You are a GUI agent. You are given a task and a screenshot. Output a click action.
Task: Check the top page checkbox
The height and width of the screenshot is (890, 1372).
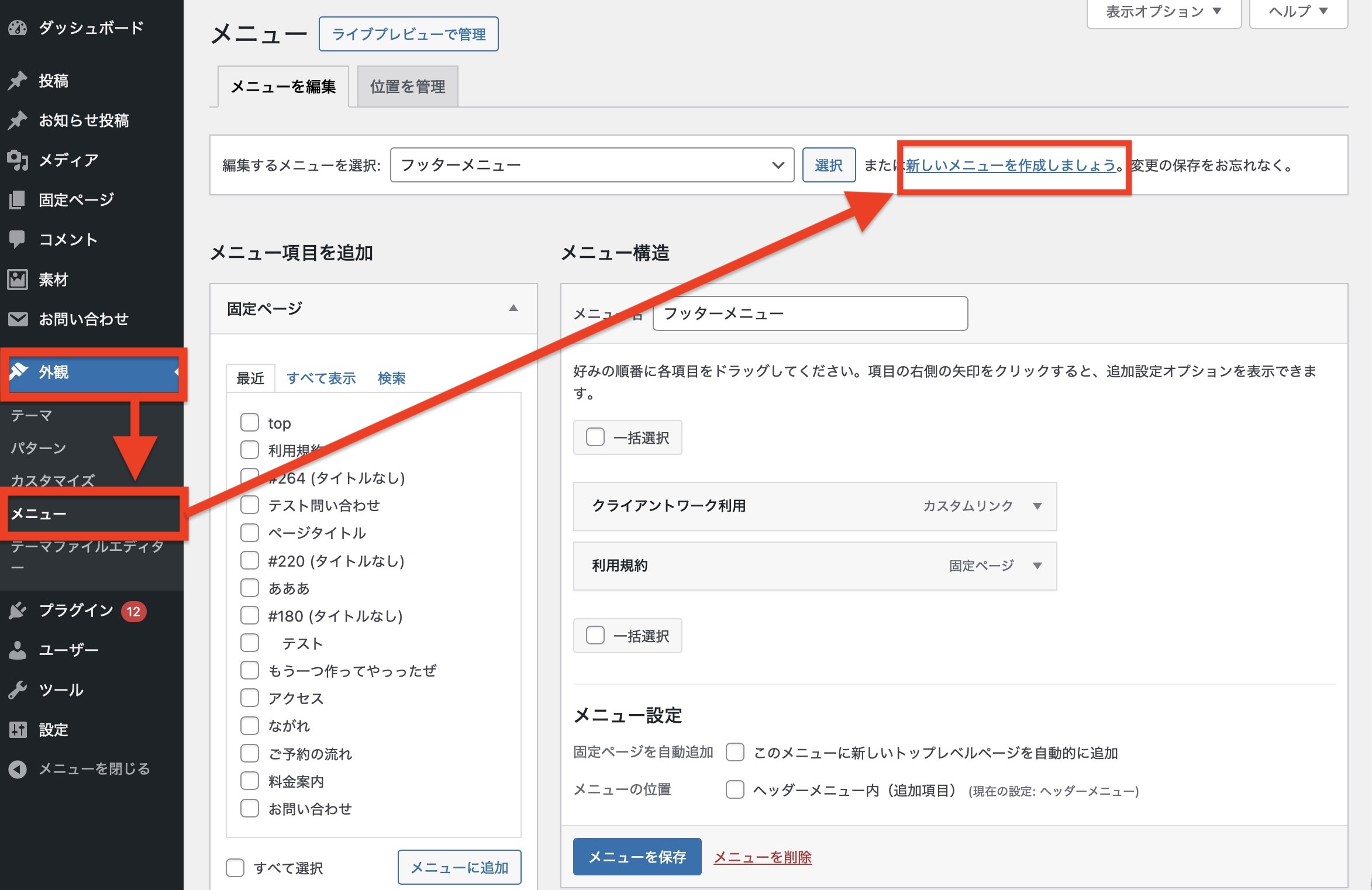pos(250,422)
